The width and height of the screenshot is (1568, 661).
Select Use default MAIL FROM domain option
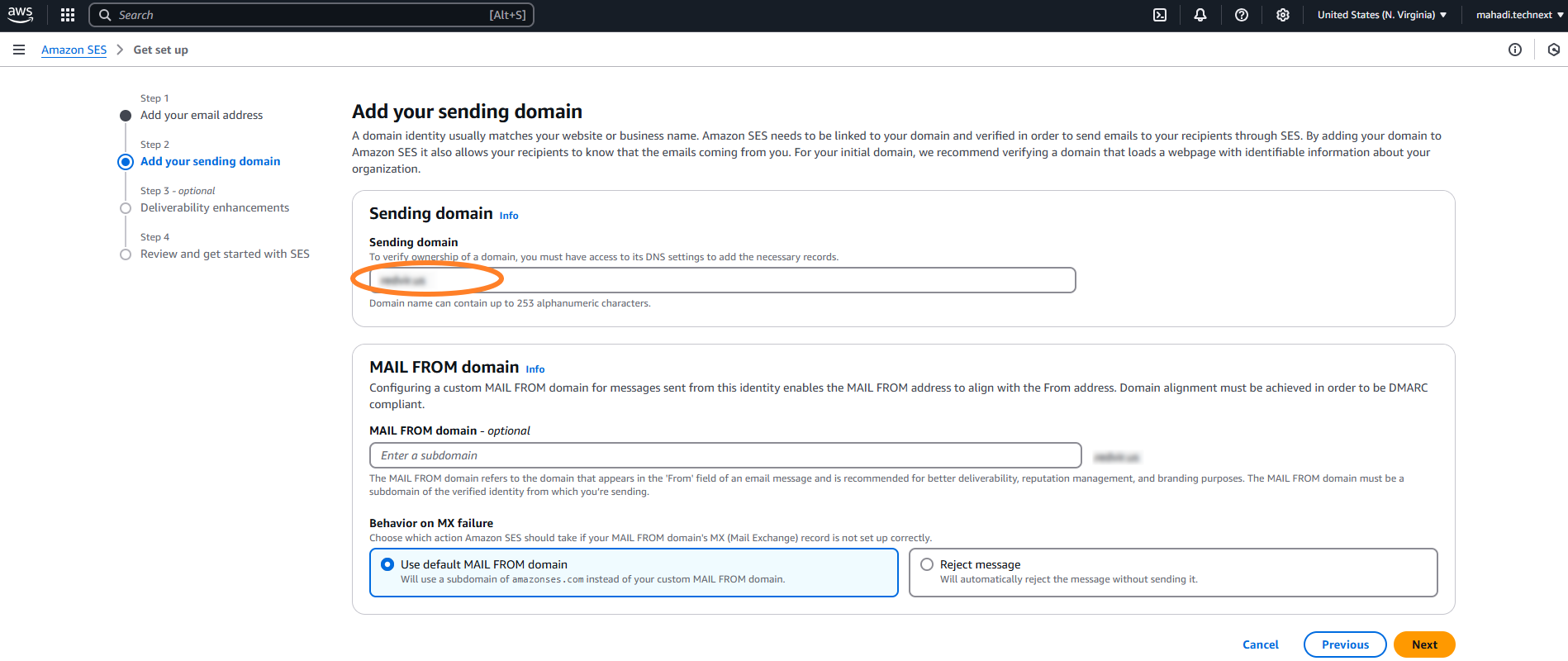[387, 564]
